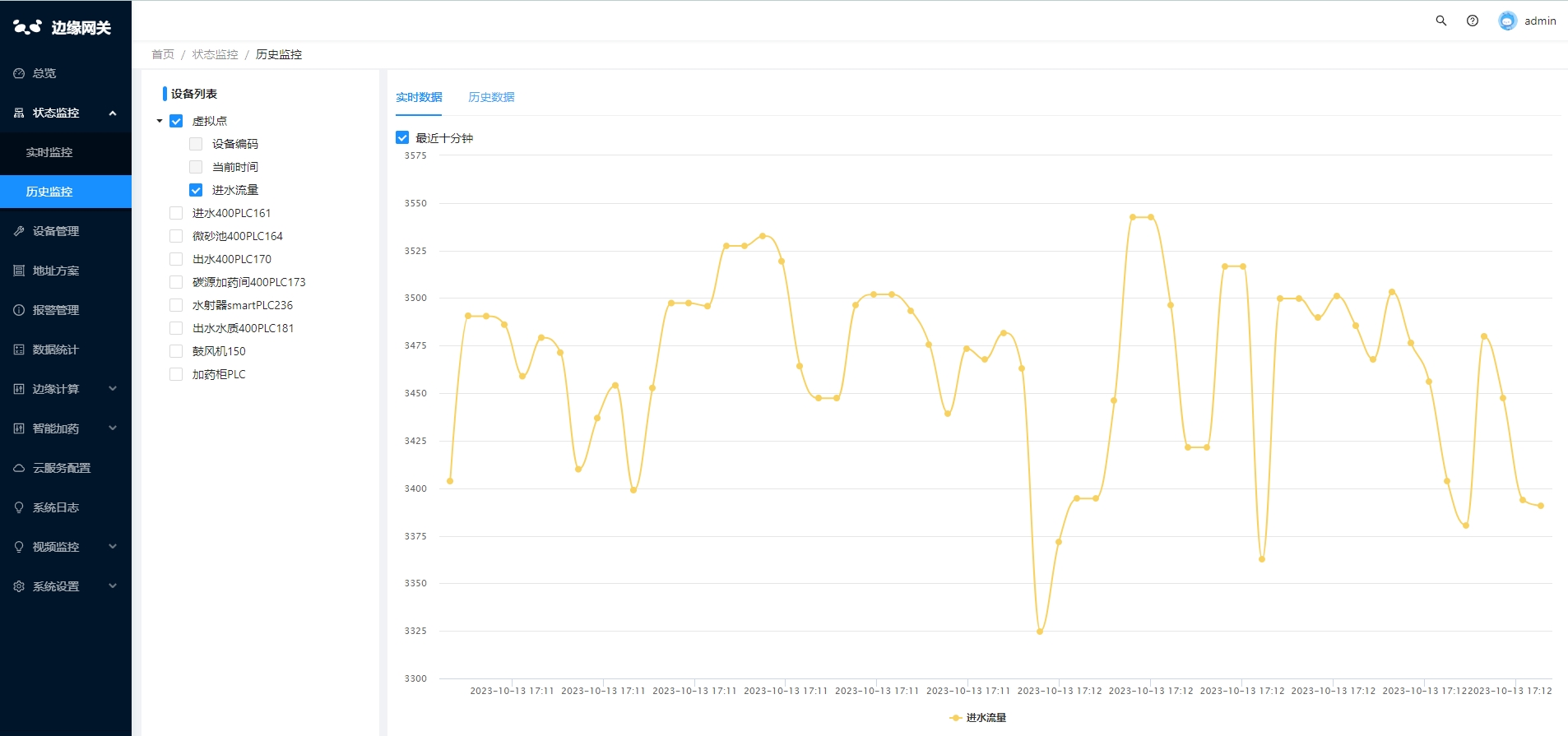Check the 鼓风机150 checkbox
Viewport: 1568px width, 736px height.
pos(176,351)
